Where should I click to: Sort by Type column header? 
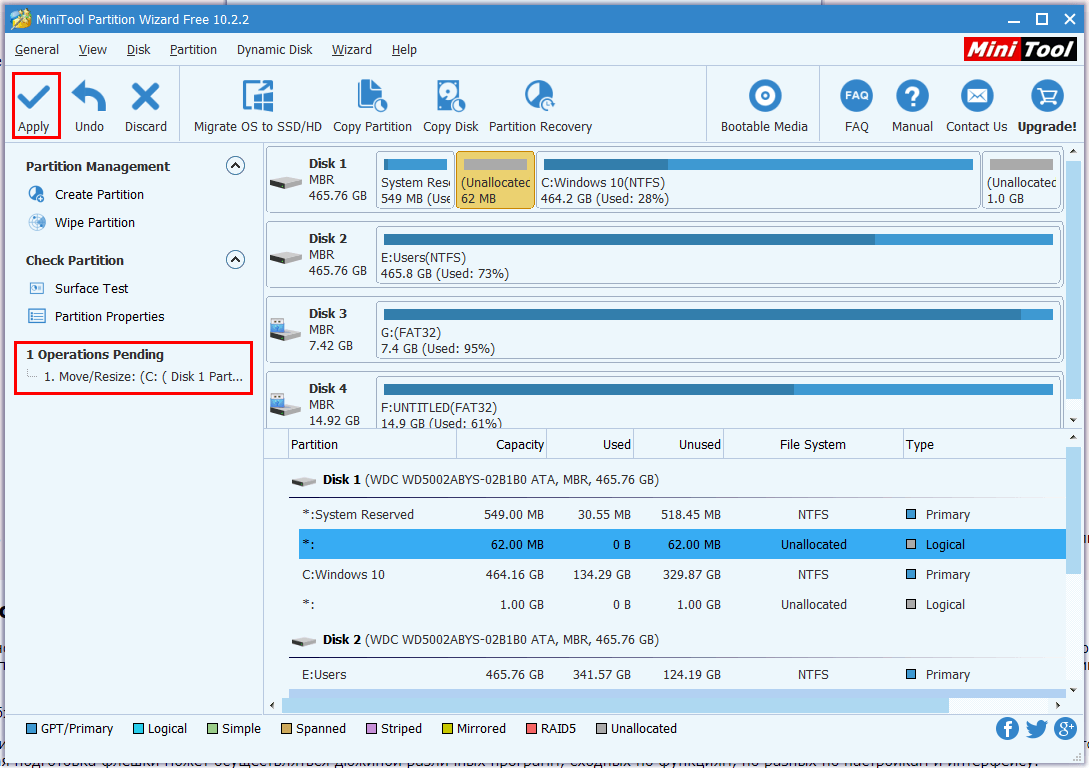coord(984,444)
